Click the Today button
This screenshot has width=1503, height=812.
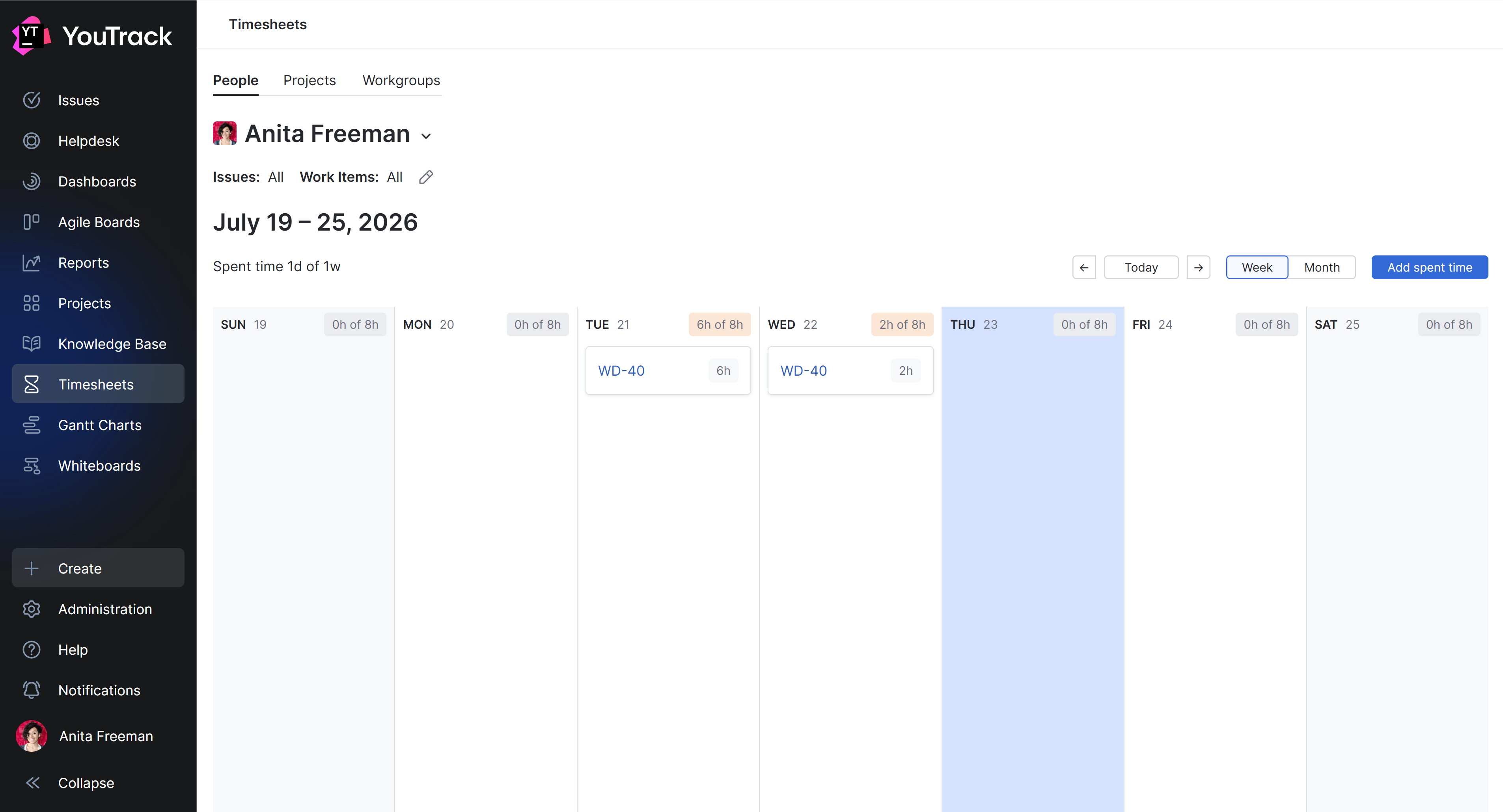pos(1141,267)
